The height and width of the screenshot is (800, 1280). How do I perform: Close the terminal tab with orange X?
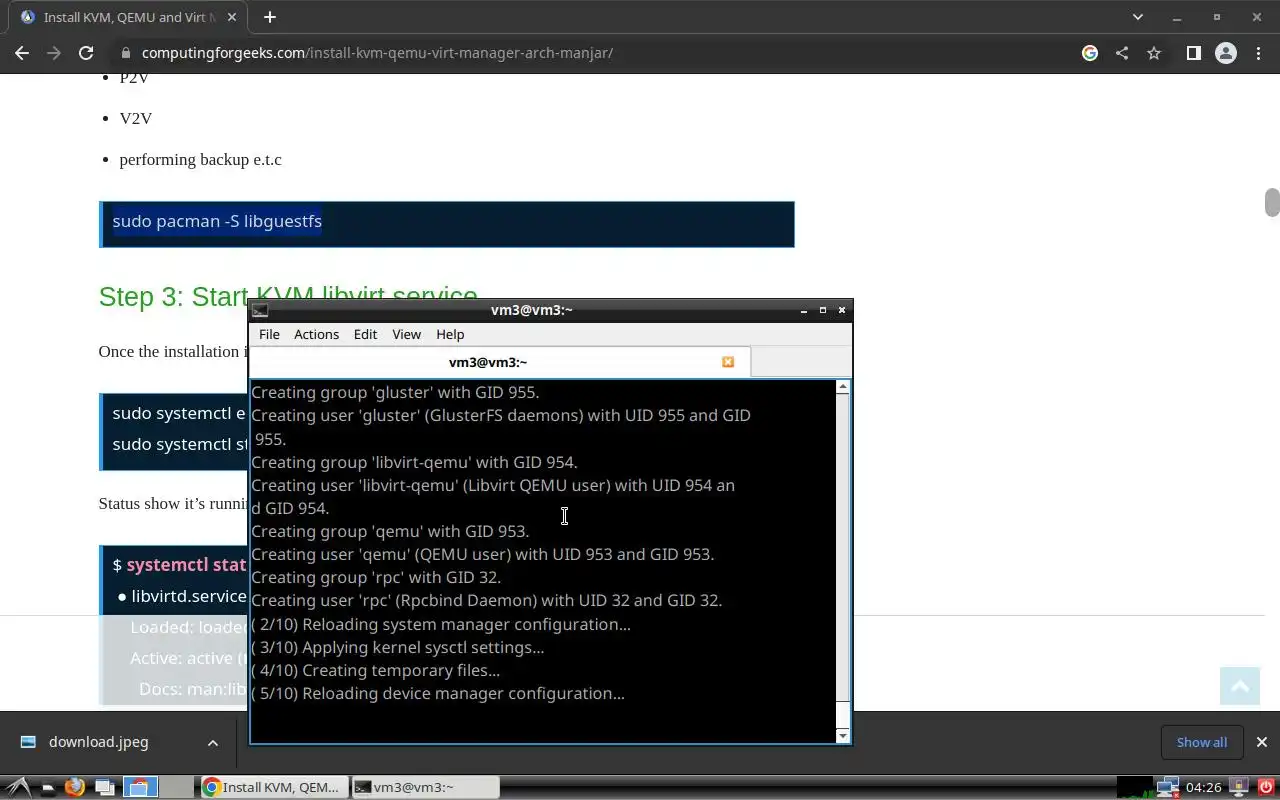click(728, 362)
